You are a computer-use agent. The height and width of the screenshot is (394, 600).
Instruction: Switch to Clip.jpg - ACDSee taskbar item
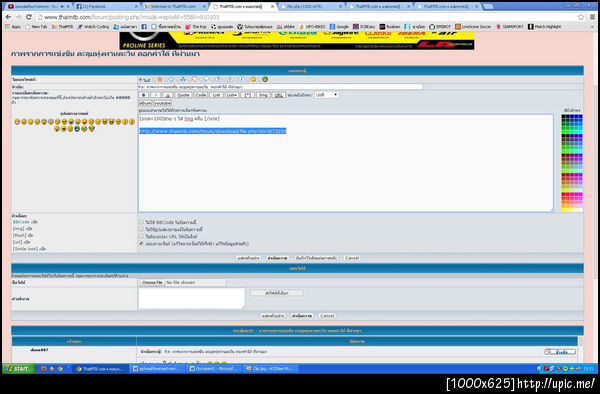tap(271, 369)
